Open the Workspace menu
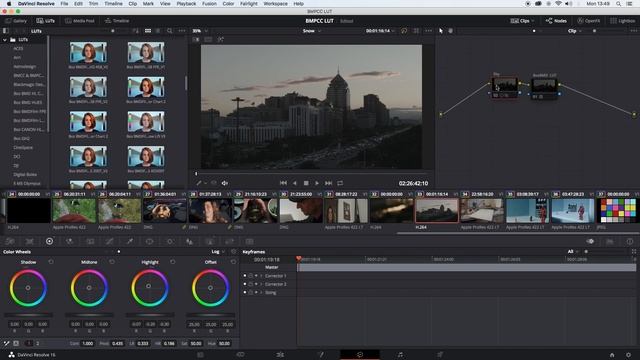640x360 pixels. pyautogui.click(x=276, y=4)
